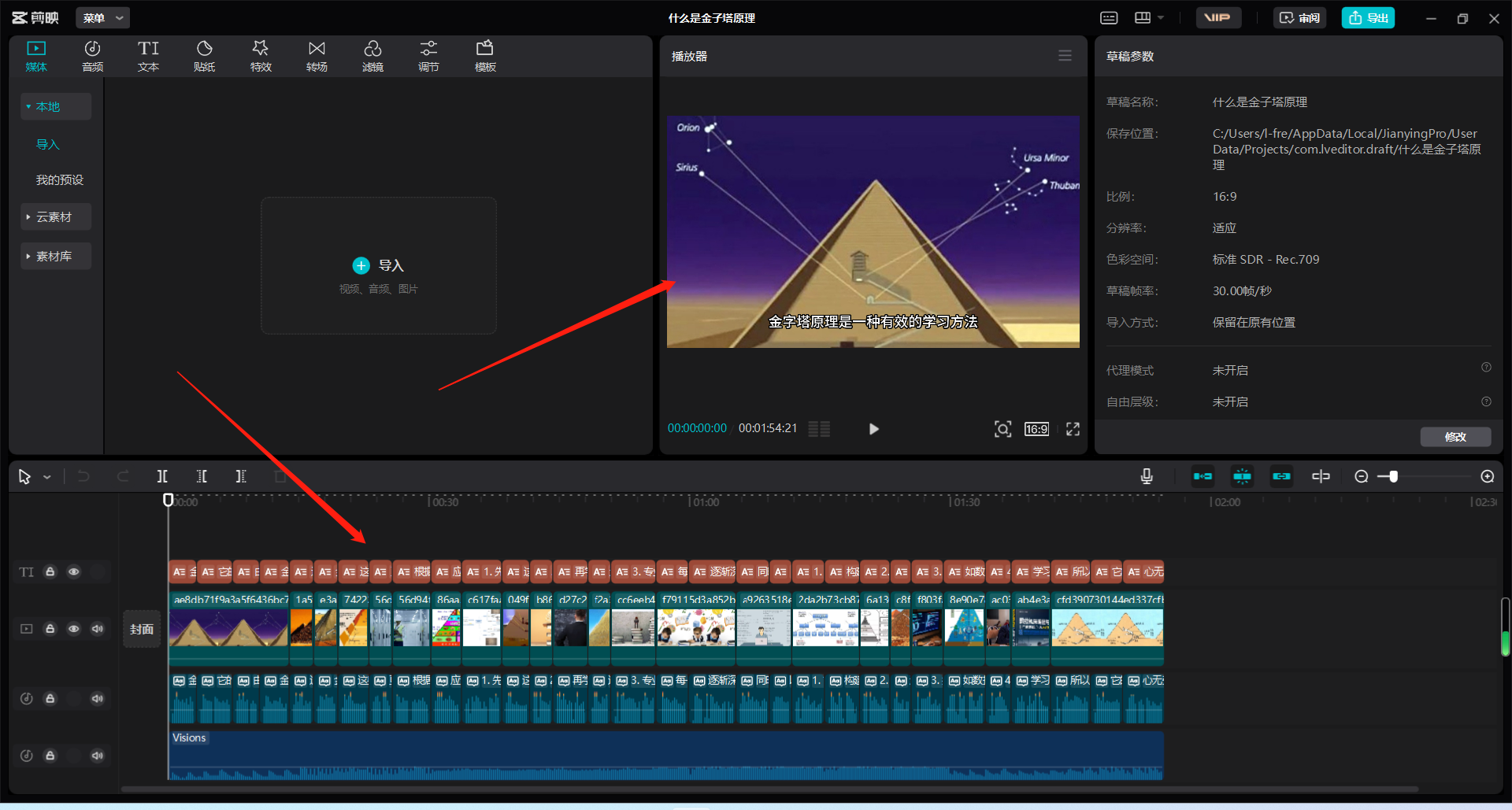The image size is (1512, 810).
Task: Click the last pyramid clip cfd390730144ed337
Action: (1108, 628)
